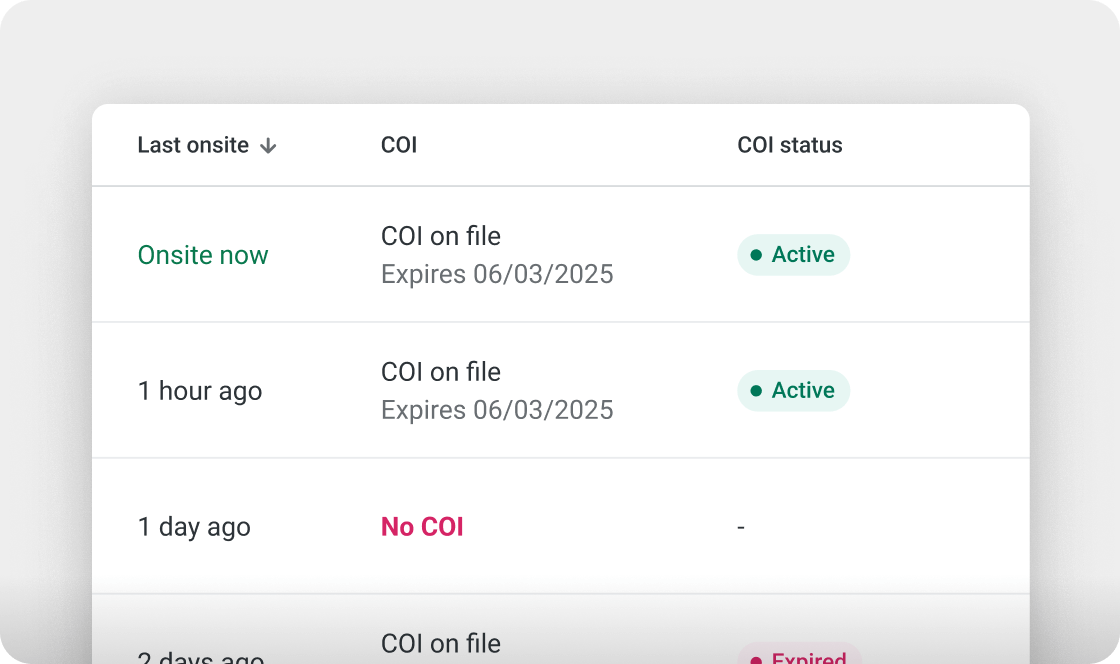Click the dash status in 1 day ago row
Screen dimensions: 1120x664
coord(741,527)
